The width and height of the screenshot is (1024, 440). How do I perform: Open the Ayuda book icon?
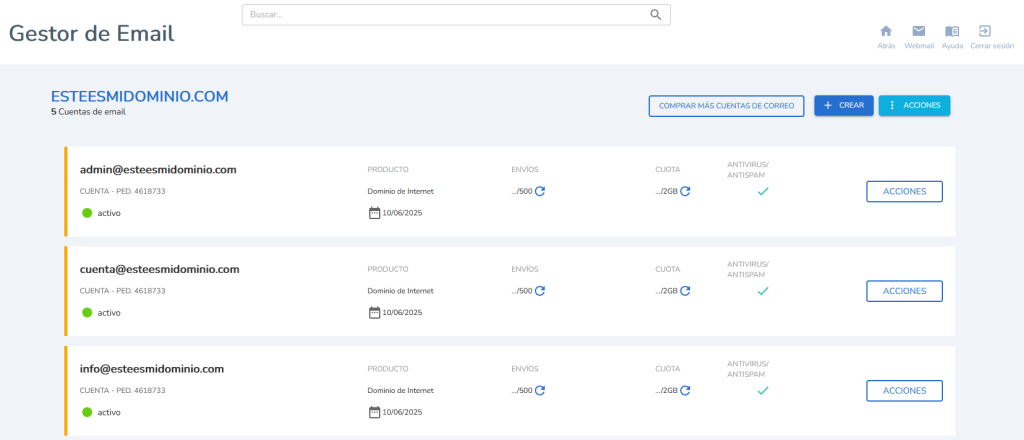pos(952,31)
